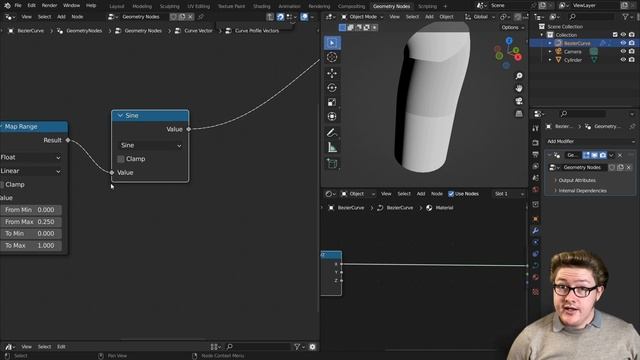Screen dimensions: 640x360
Task: Click the node parent-tree up arrow icon
Action: pyautogui.click(x=270, y=17)
